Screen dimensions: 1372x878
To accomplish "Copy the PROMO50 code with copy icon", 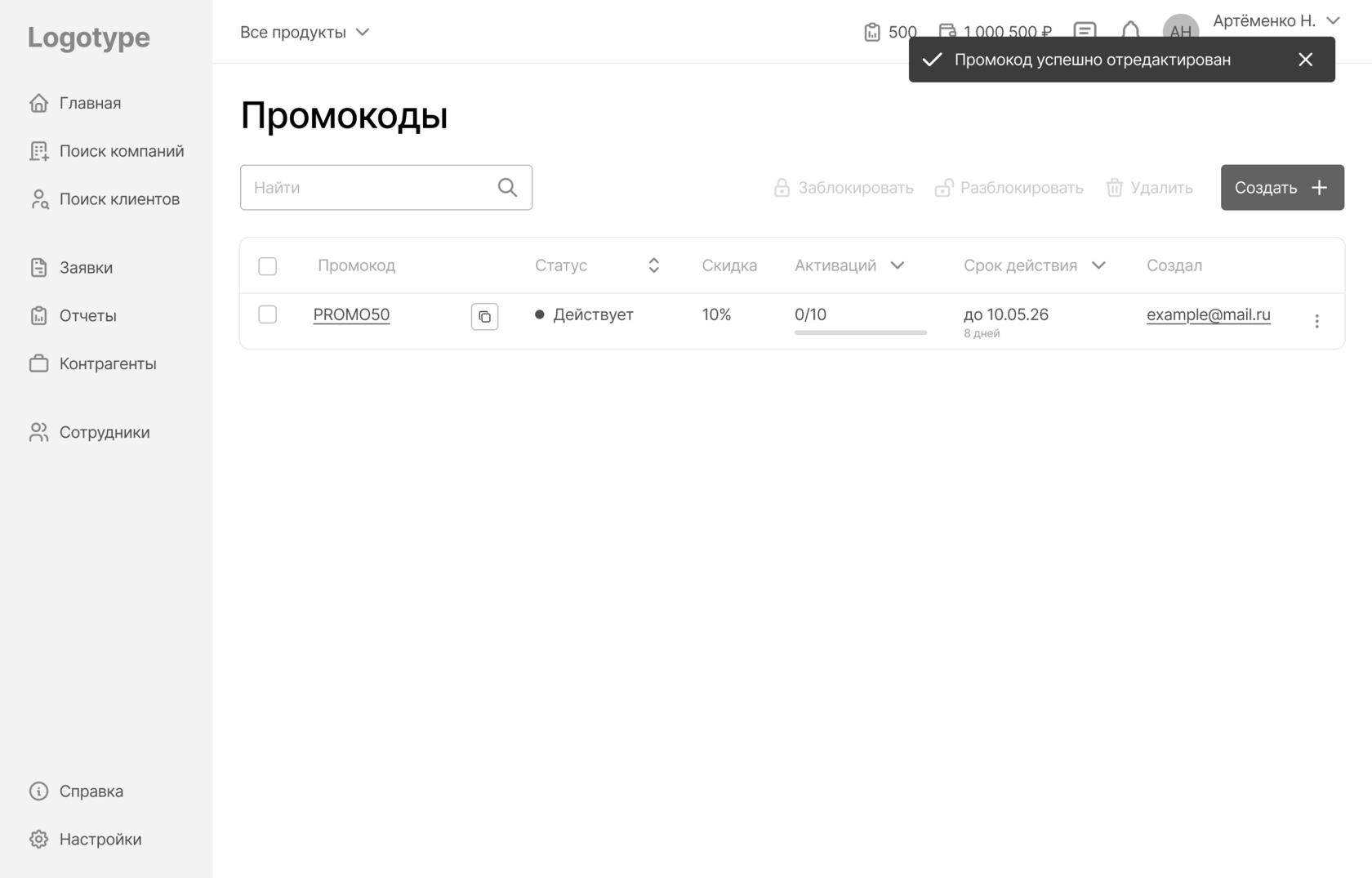I will pos(484,316).
